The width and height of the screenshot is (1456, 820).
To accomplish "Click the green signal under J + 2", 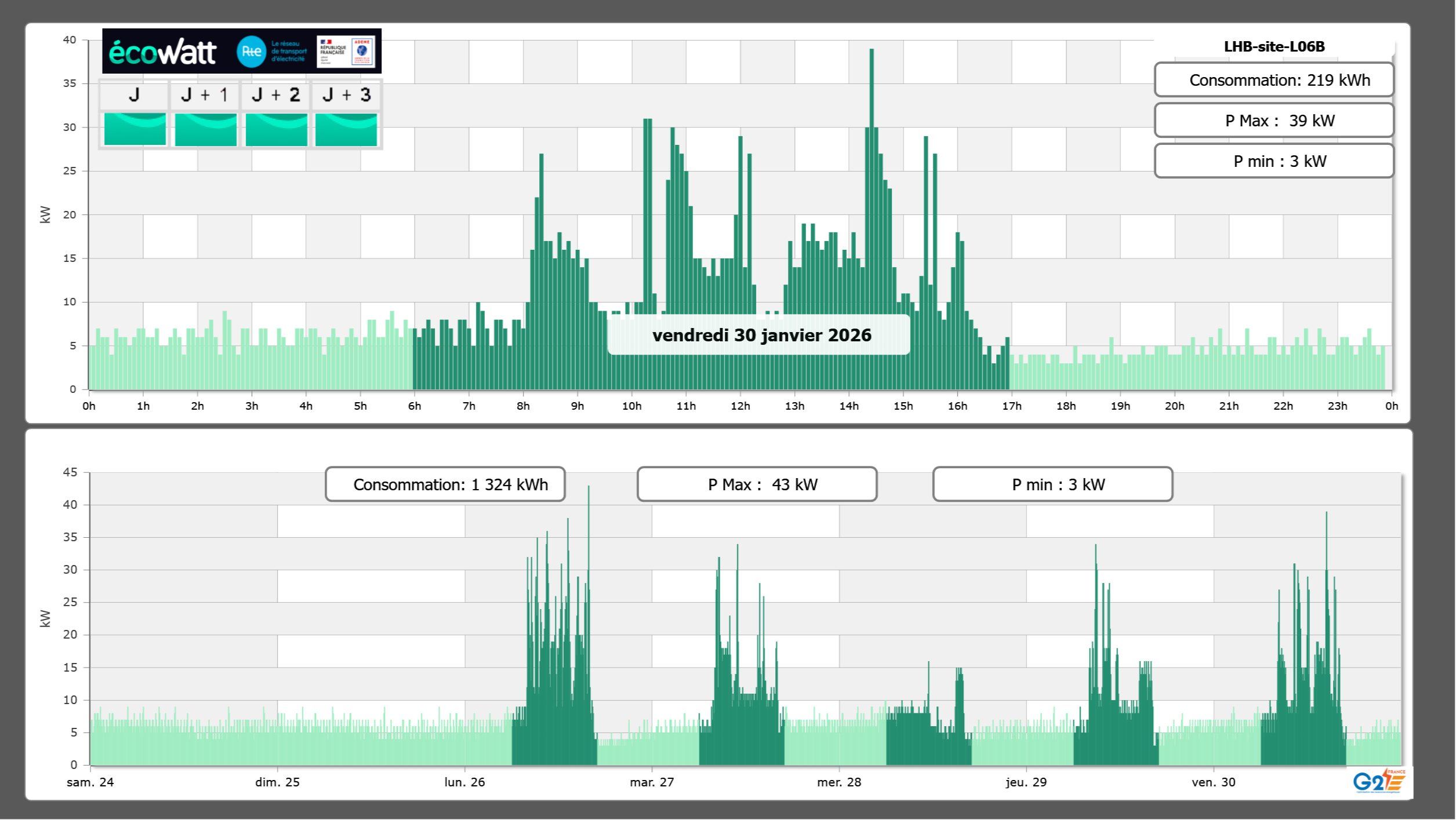I will [276, 129].
